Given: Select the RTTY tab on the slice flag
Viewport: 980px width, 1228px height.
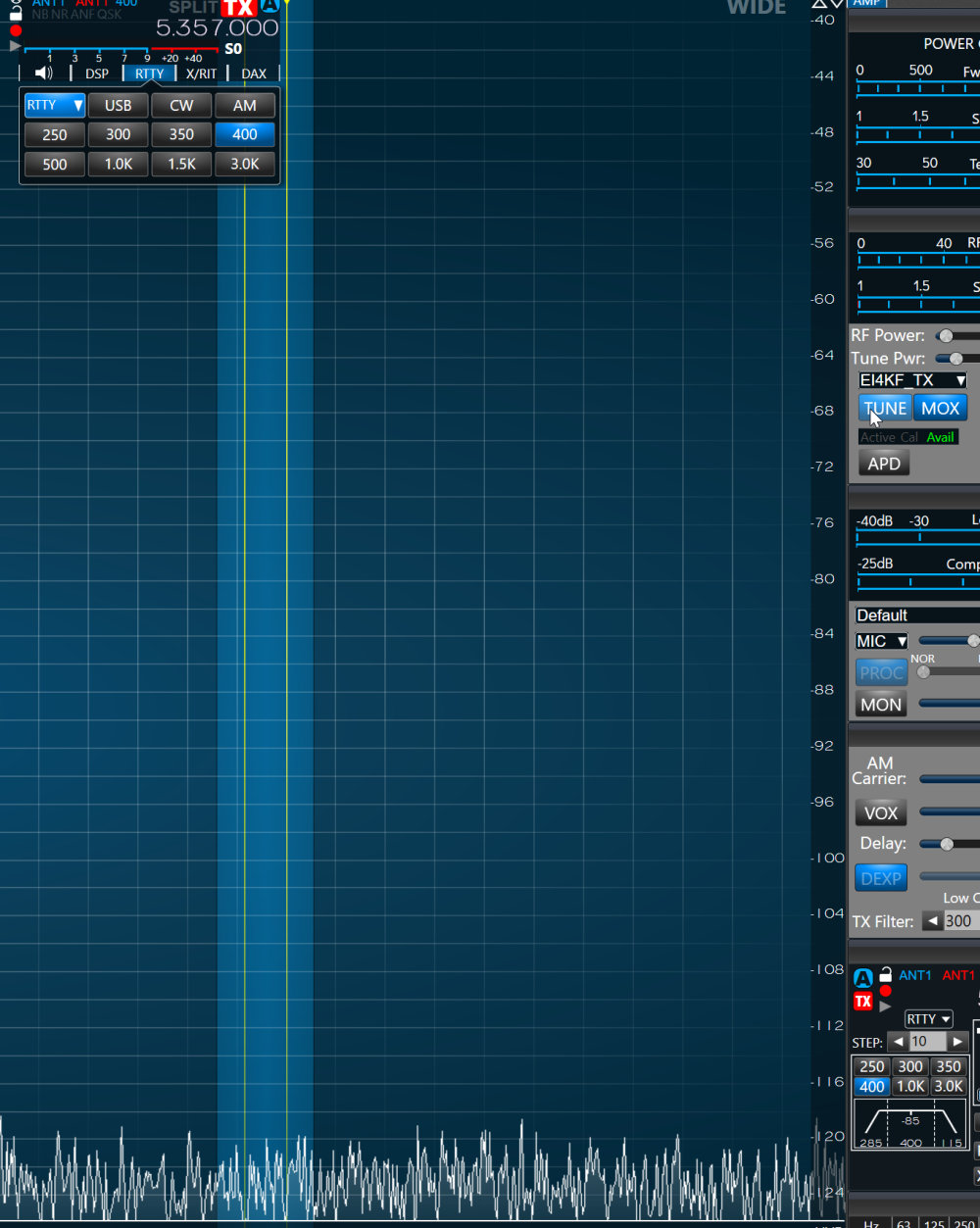Looking at the screenshot, I should point(150,74).
